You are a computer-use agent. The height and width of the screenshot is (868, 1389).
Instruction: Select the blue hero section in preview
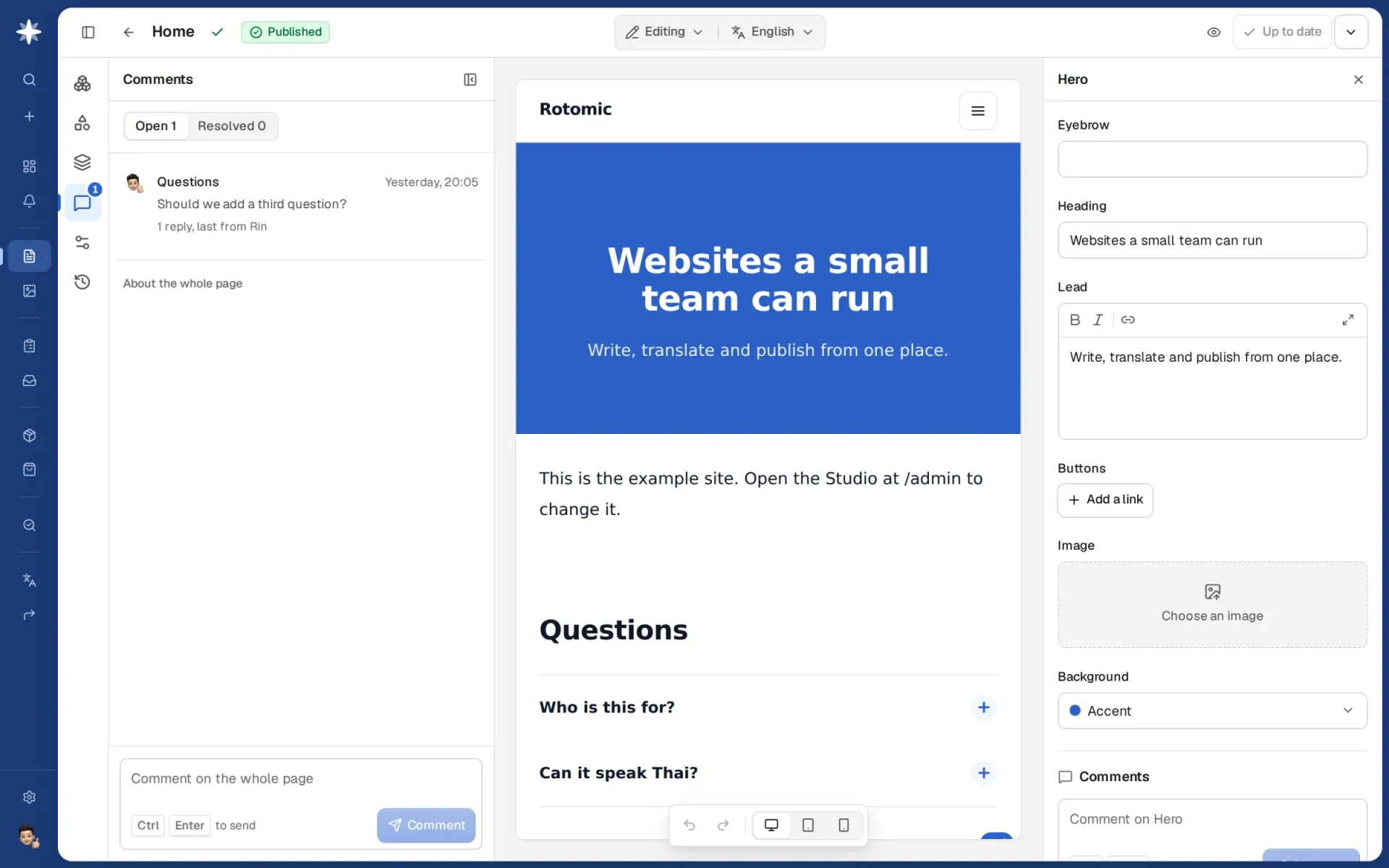click(x=768, y=289)
